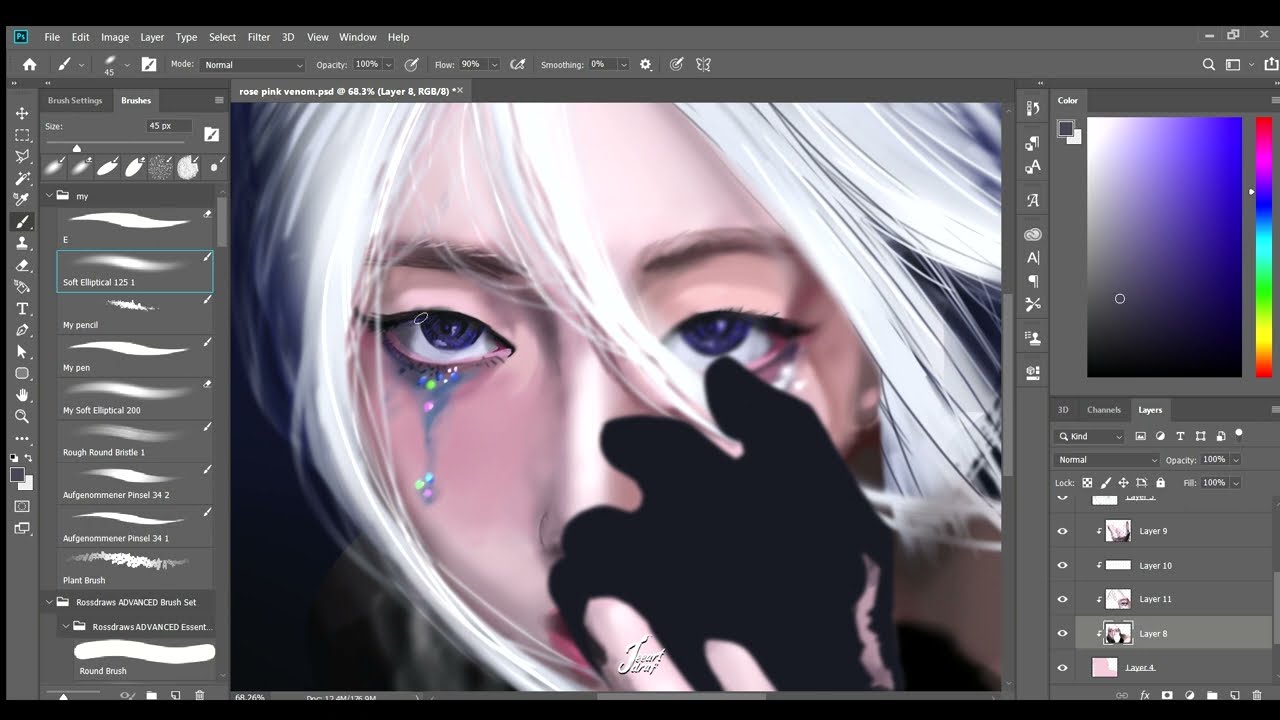Select the Clone Stamp tool

point(22,243)
